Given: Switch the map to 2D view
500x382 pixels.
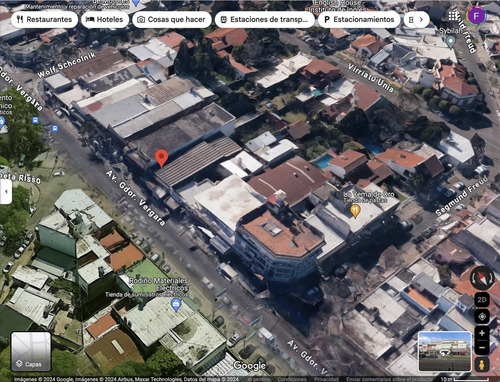Looking at the screenshot, I should coord(482,299).
